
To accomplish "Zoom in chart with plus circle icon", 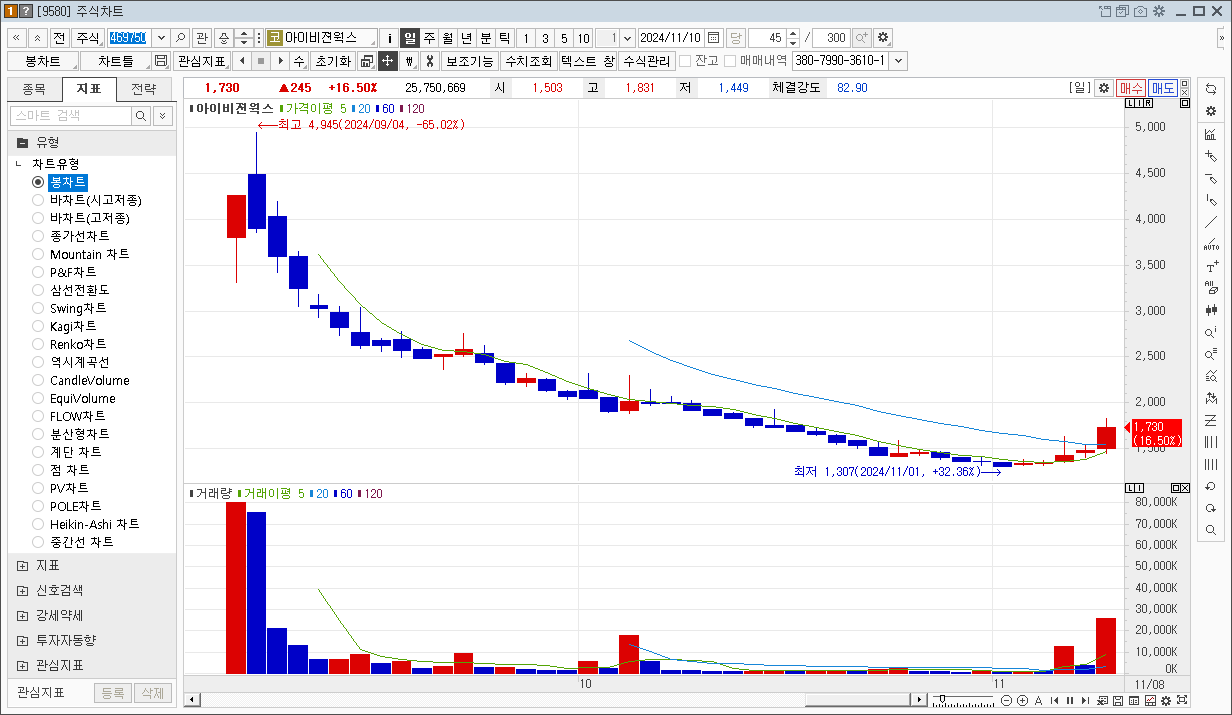I will tap(1022, 700).
